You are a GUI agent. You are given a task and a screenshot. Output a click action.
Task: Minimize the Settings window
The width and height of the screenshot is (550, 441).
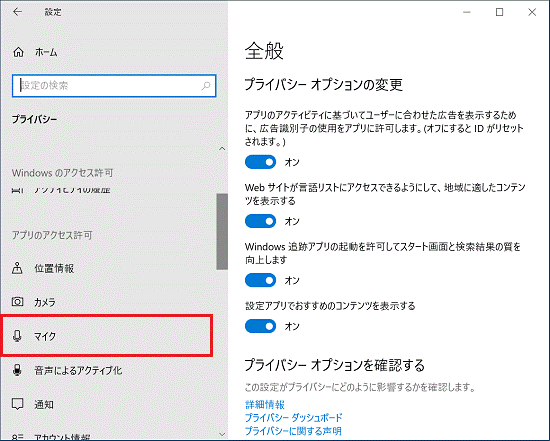(x=467, y=12)
